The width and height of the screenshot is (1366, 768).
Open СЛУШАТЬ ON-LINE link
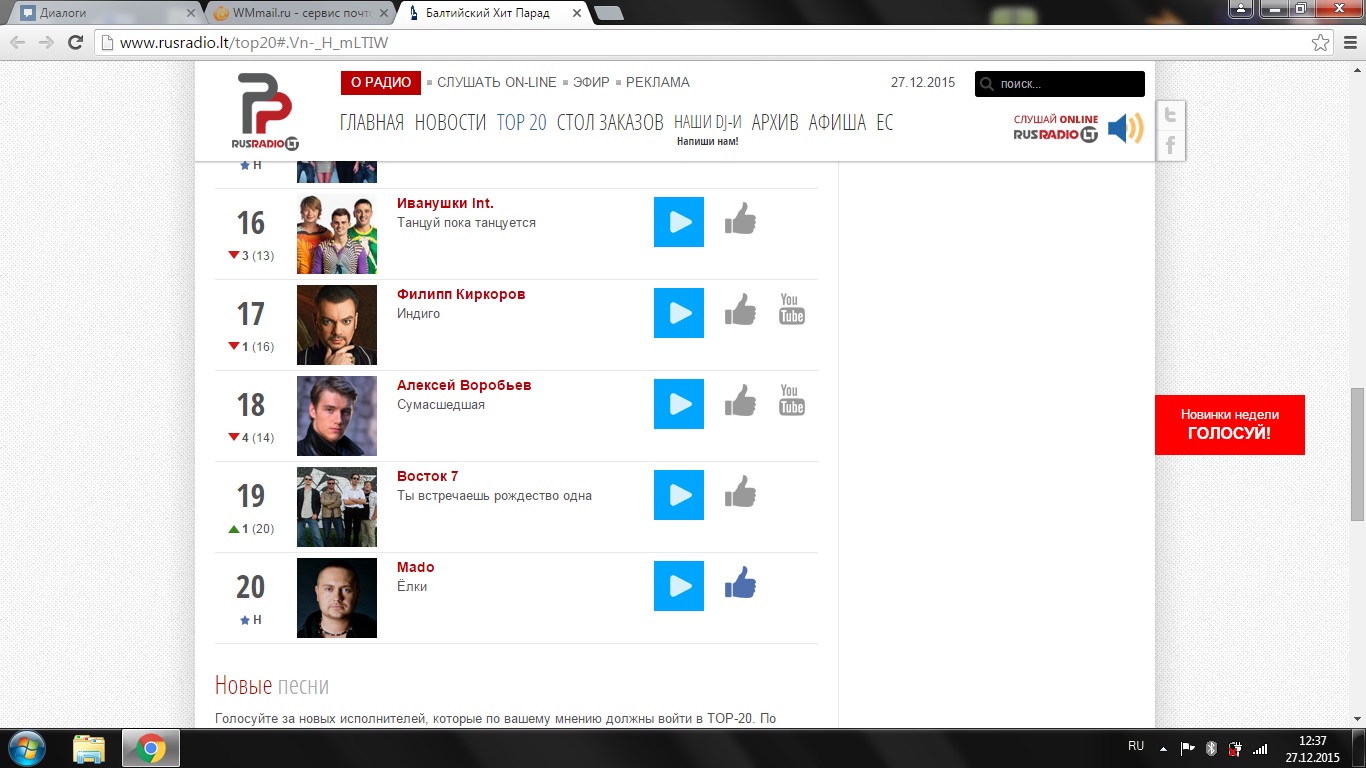click(496, 83)
